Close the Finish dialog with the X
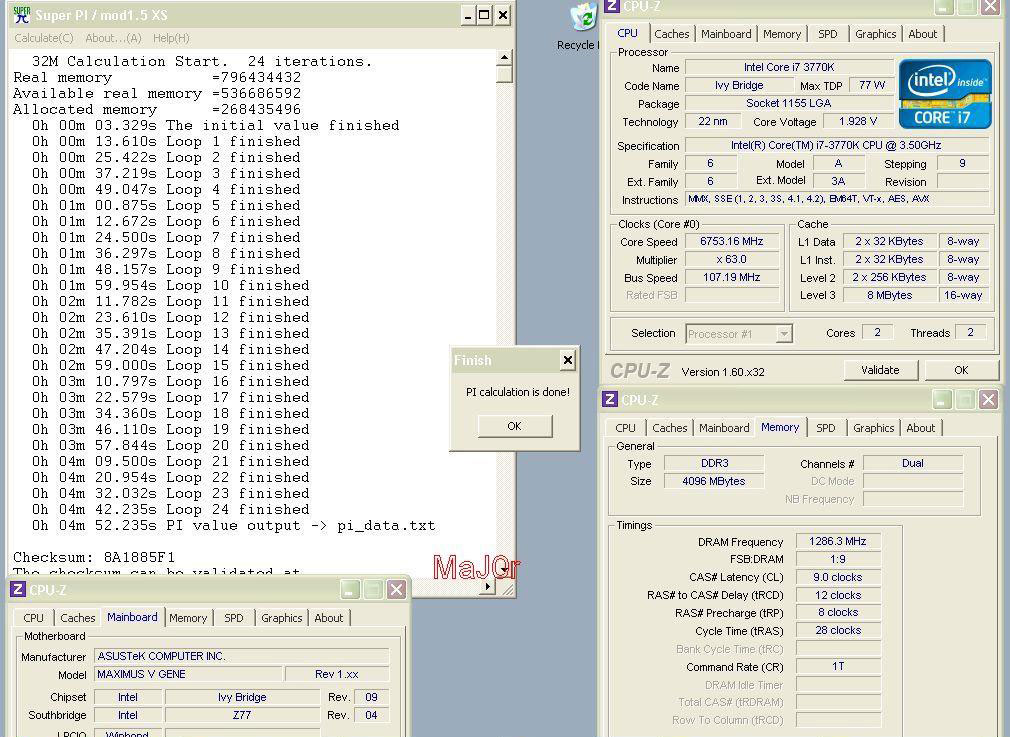This screenshot has height=737, width=1010. pos(567,360)
